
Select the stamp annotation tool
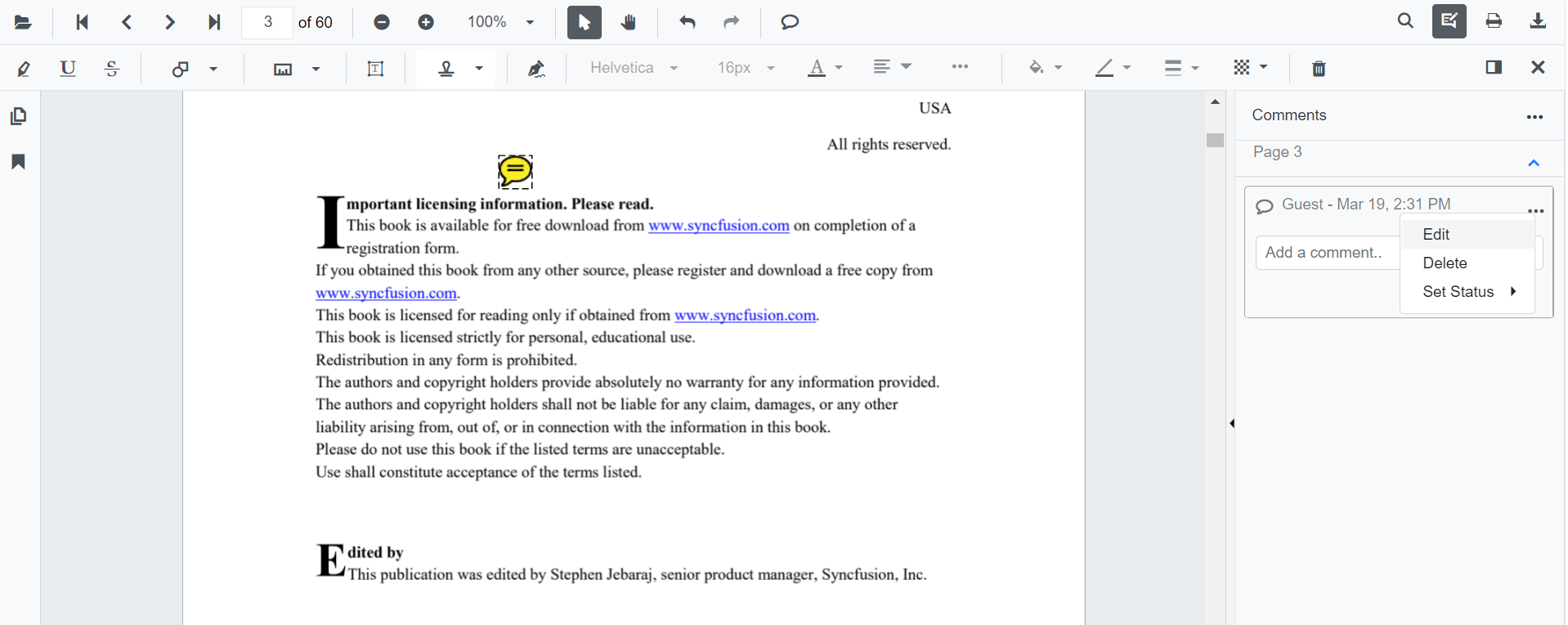coord(446,68)
